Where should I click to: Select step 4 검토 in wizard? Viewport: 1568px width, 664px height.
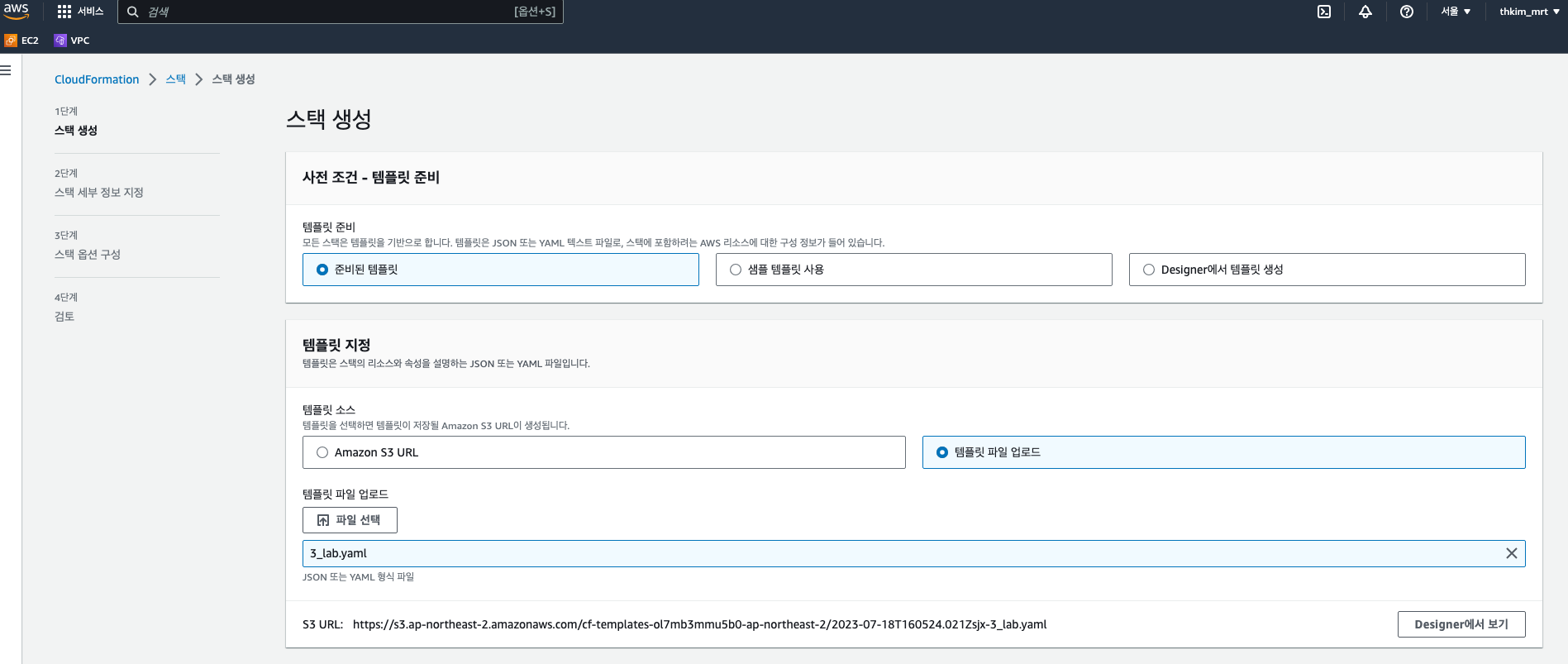64,317
